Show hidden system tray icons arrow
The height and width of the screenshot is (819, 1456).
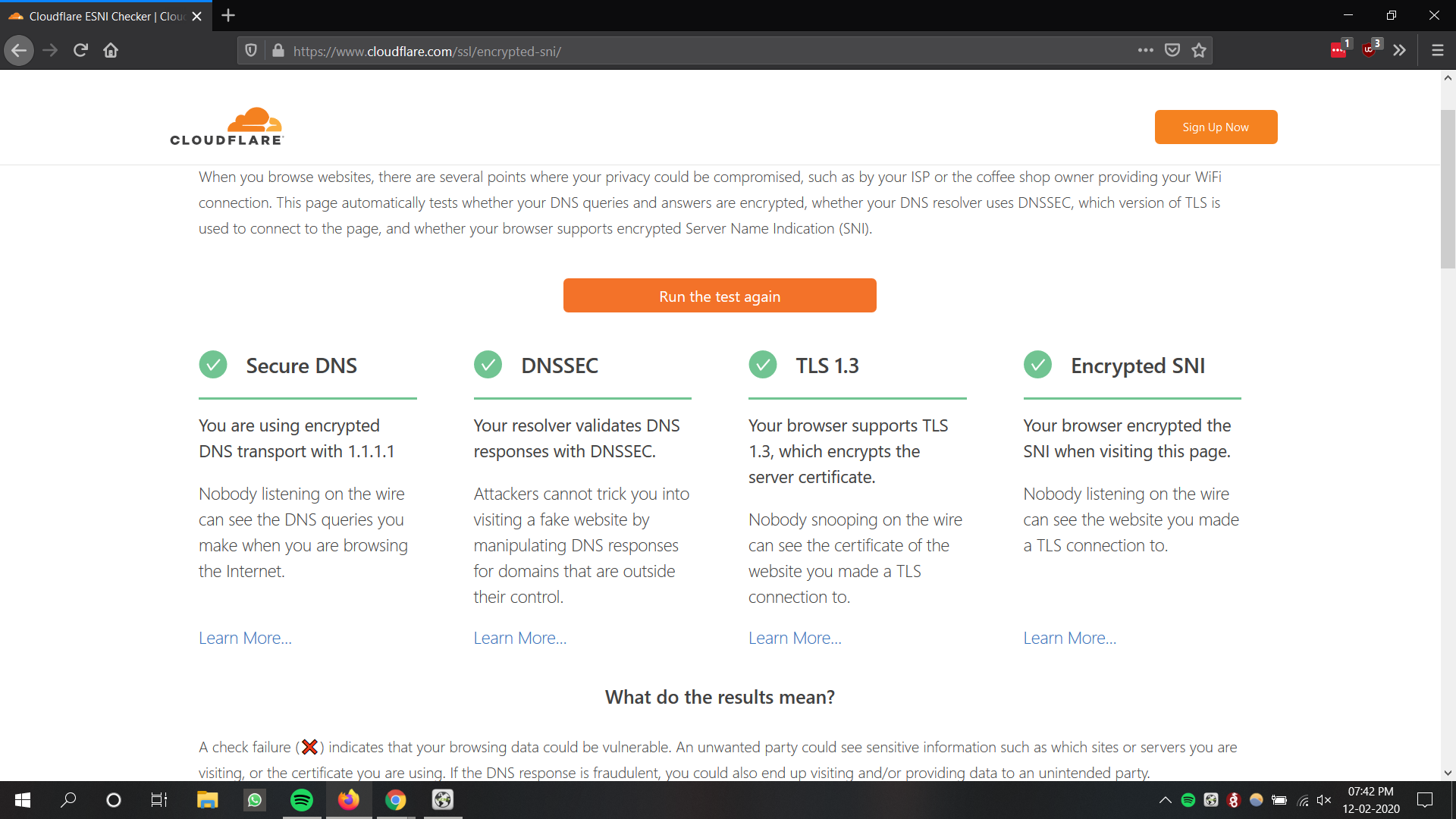coord(1166,800)
